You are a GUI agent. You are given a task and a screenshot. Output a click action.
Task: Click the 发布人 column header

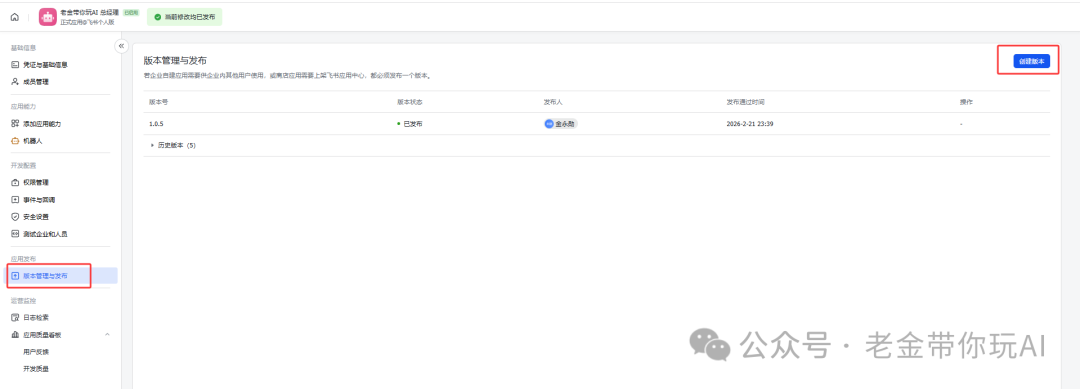tap(554, 102)
